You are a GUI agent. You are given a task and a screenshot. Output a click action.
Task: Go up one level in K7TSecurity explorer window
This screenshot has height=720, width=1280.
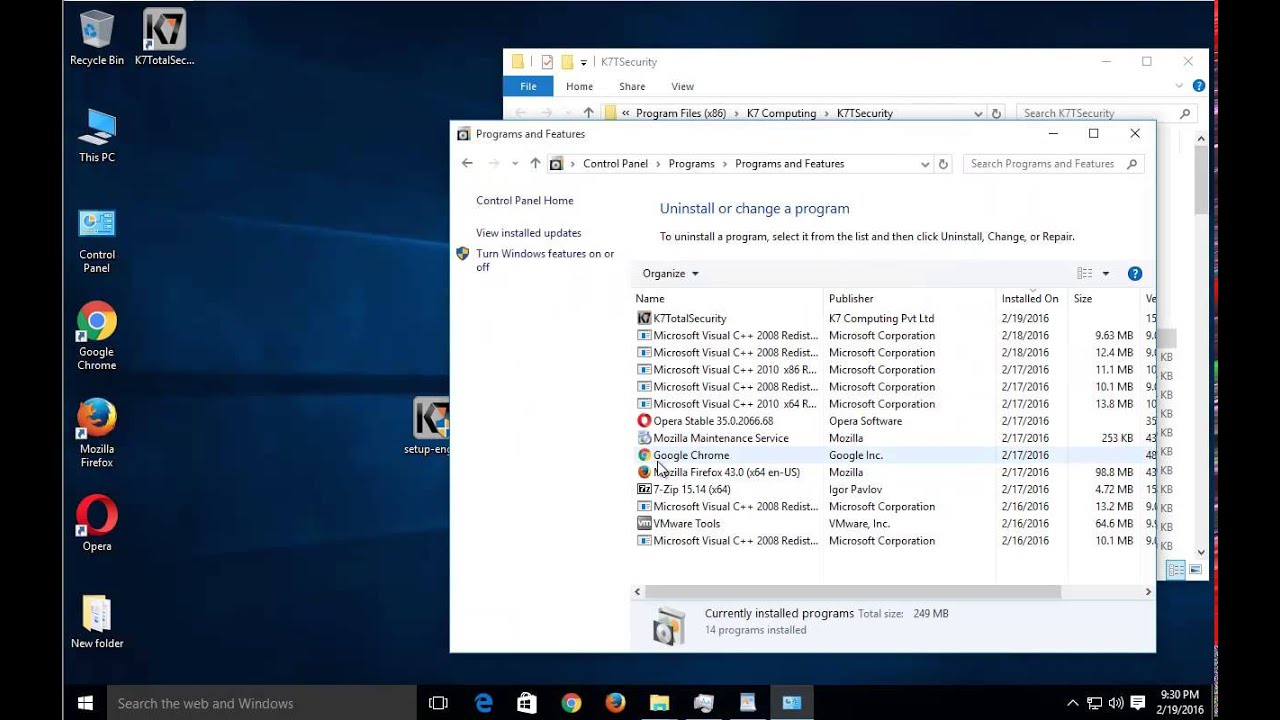[x=588, y=113]
